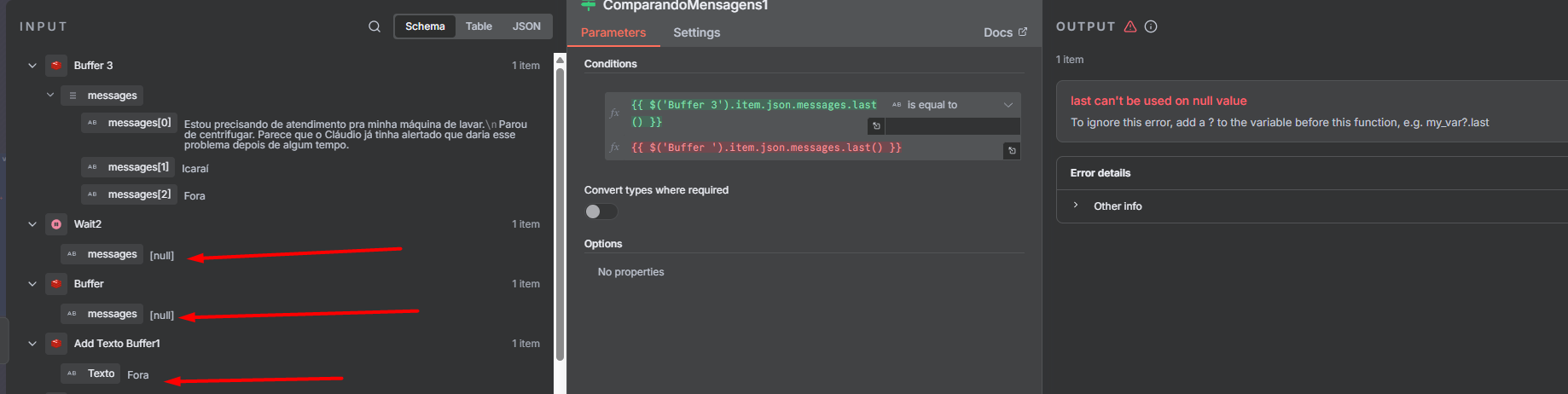Screen dimensions: 1568x394
Task: Open expression editor for Buffer 3 expression
Action: coord(875,126)
